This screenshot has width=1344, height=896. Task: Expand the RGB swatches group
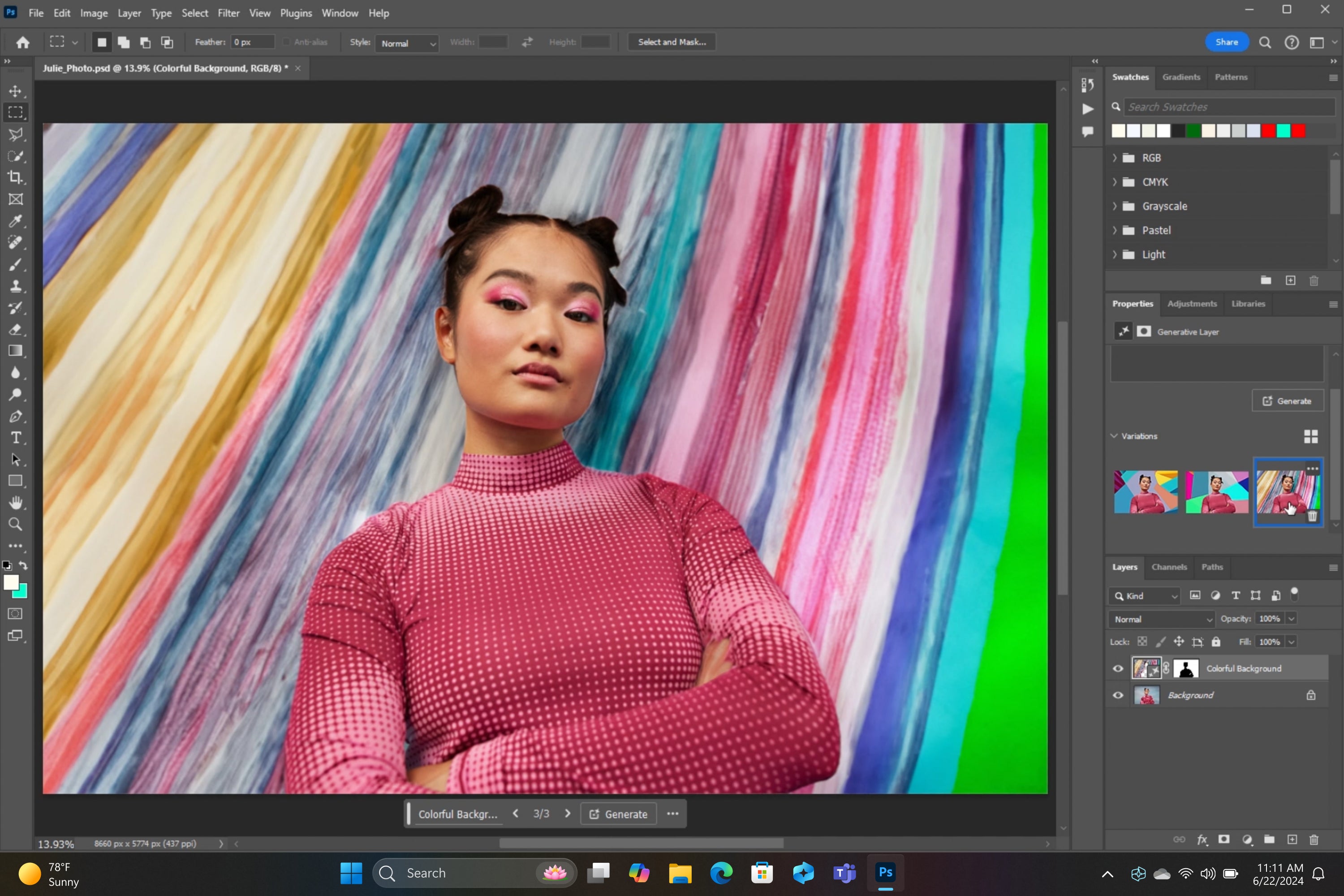point(1117,157)
